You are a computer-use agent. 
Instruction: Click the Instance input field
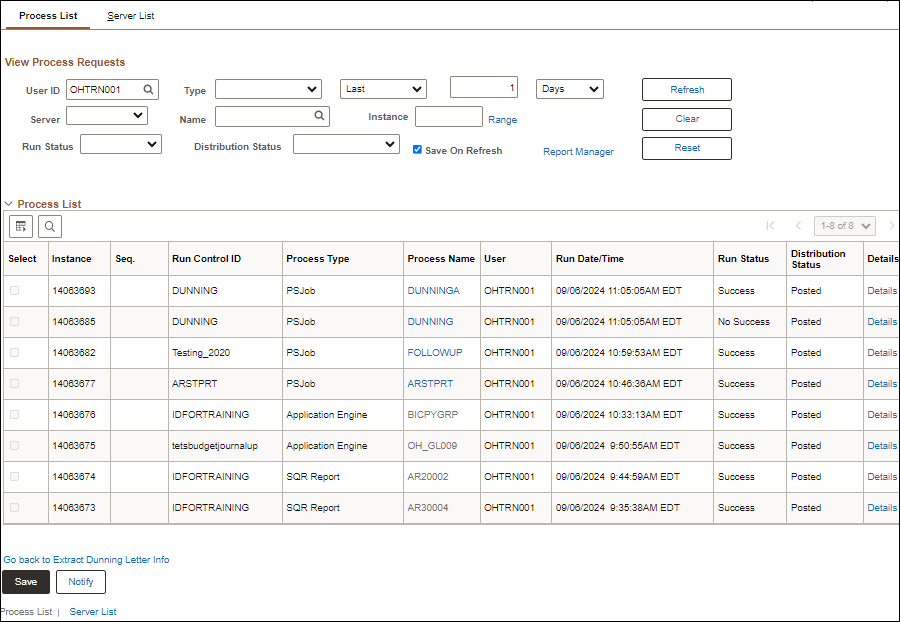tap(448, 117)
